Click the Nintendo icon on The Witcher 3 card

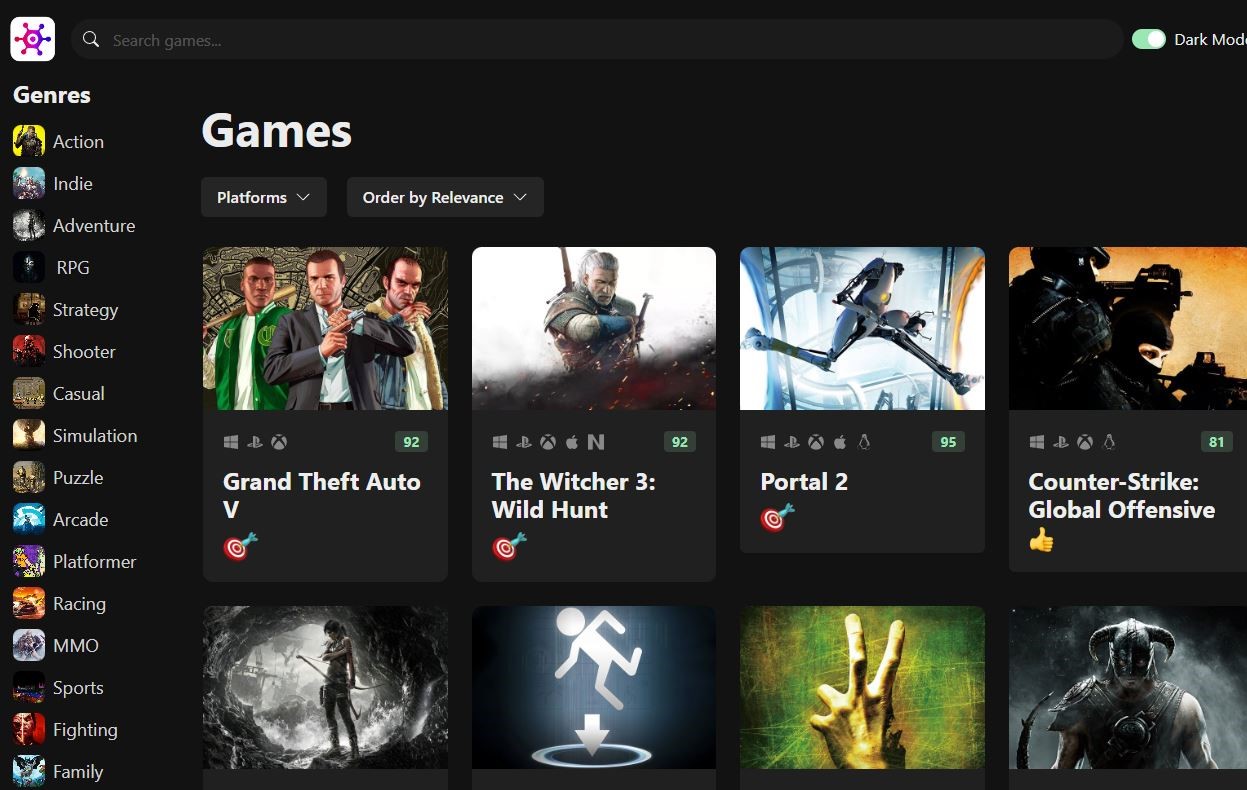tap(596, 441)
